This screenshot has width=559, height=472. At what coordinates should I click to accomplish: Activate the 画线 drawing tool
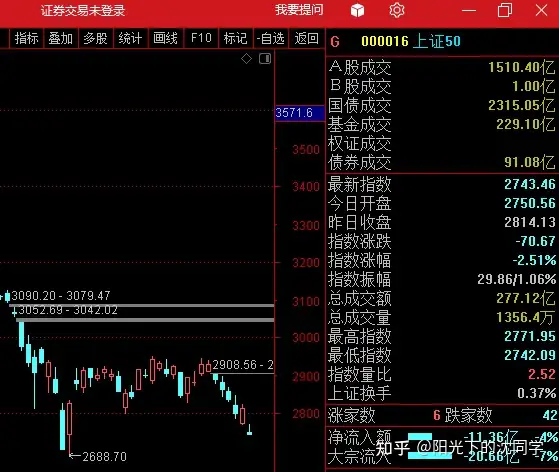pyautogui.click(x=165, y=38)
